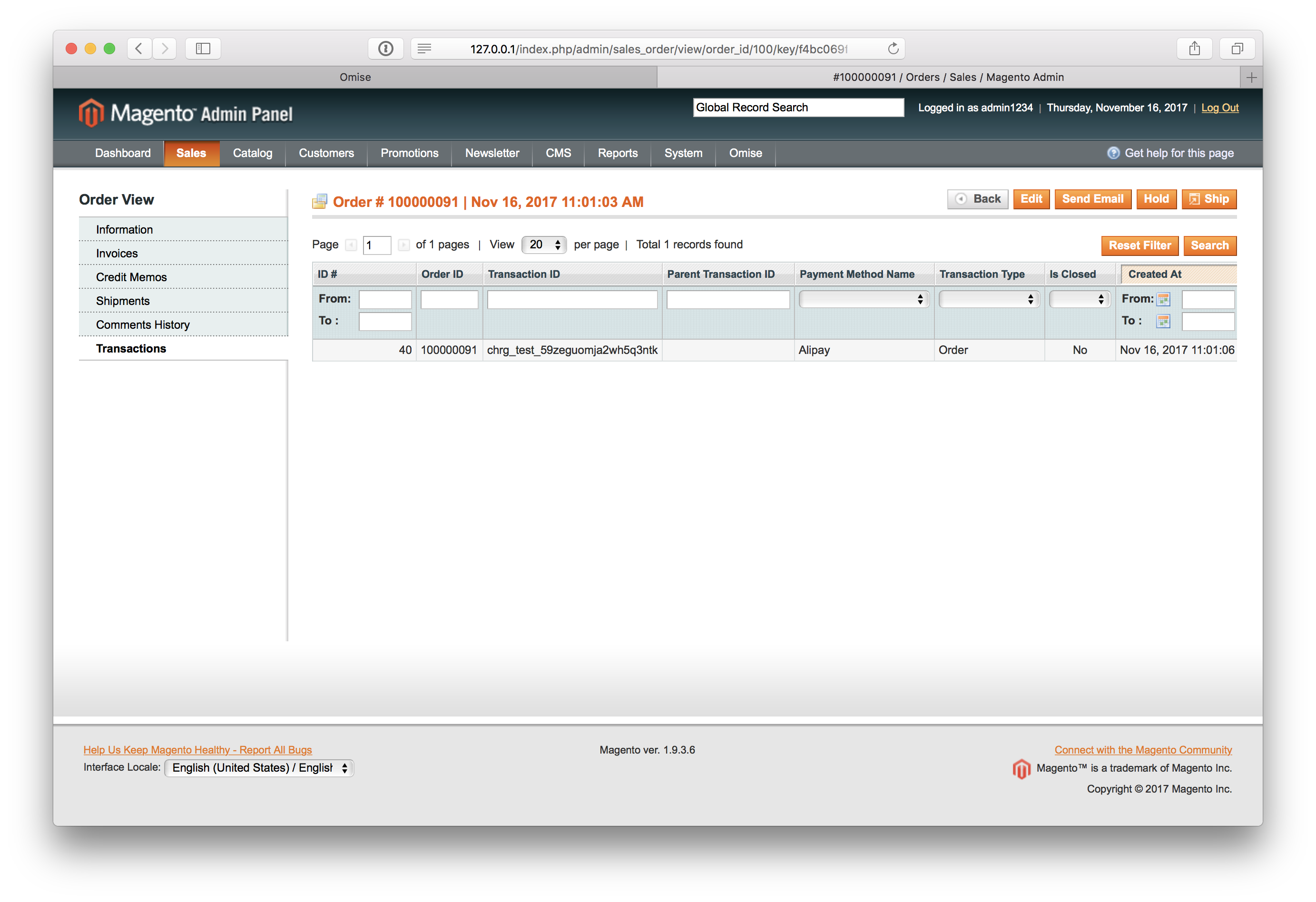Click the Back button
The image size is (1316, 902).
click(978, 199)
